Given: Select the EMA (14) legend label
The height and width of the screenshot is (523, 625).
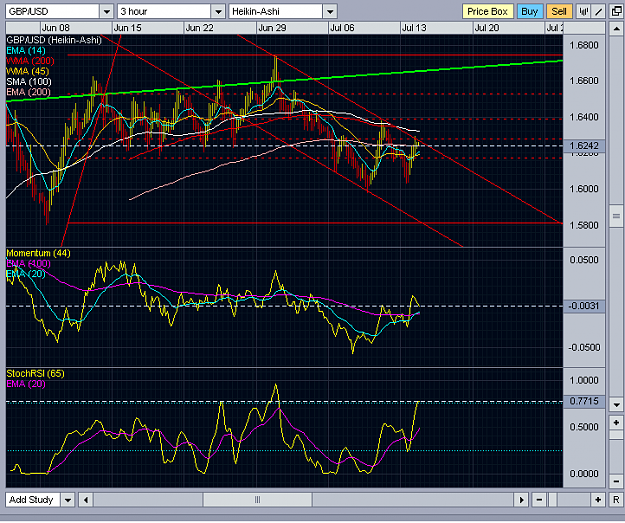Looking at the screenshot, I should pyautogui.click(x=26, y=51).
